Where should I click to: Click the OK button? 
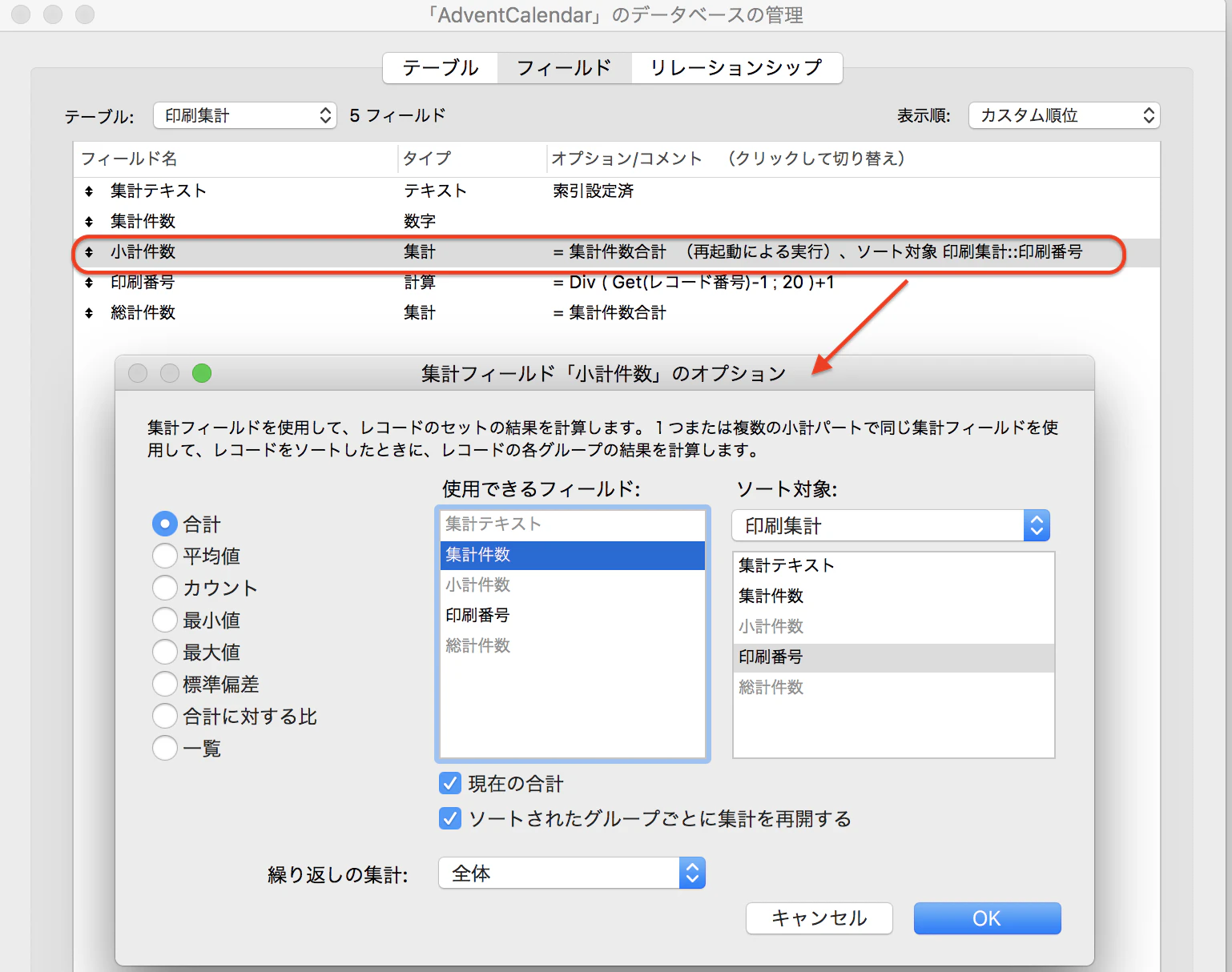(x=987, y=918)
